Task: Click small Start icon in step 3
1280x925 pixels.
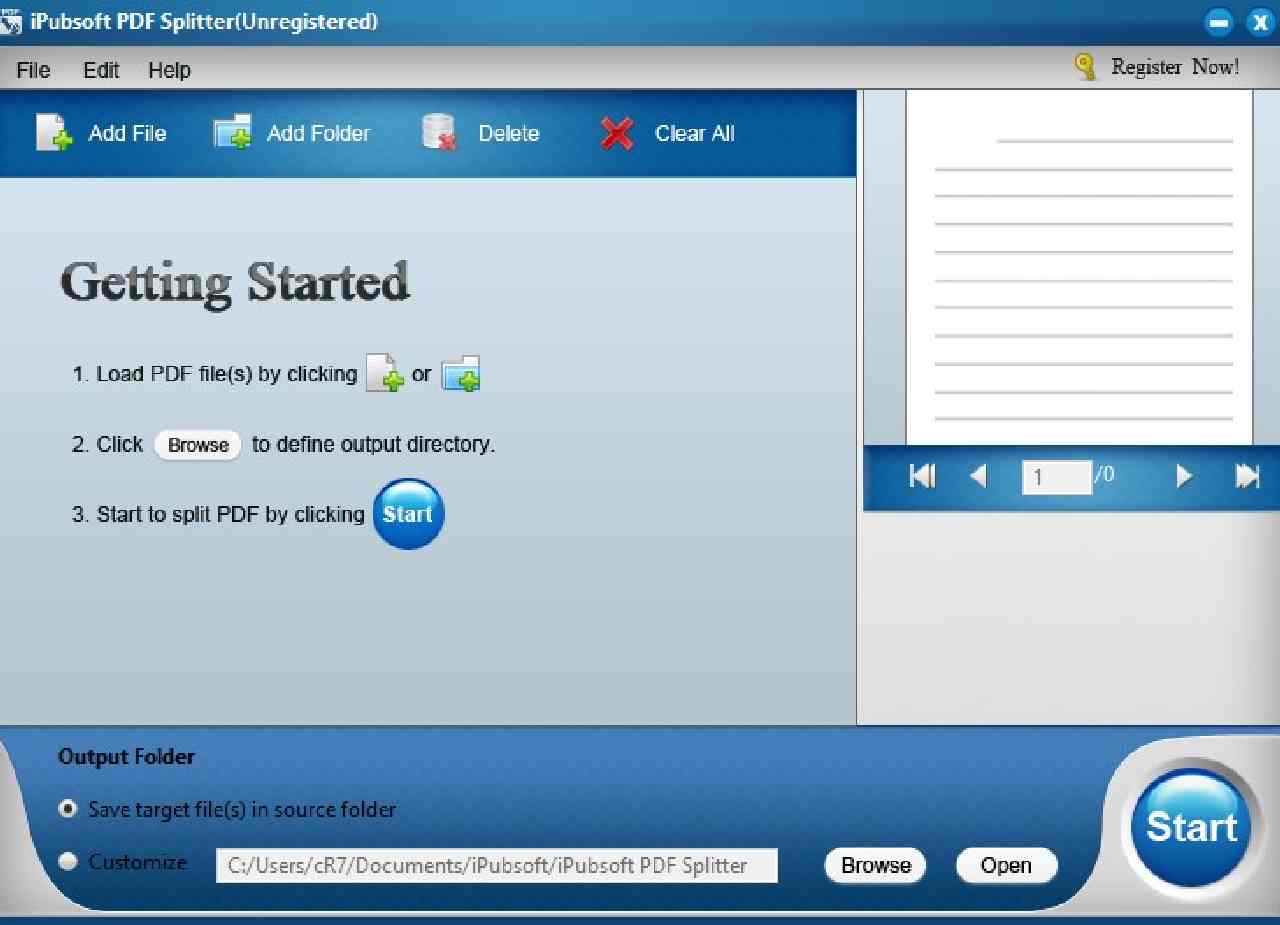Action: (x=408, y=514)
